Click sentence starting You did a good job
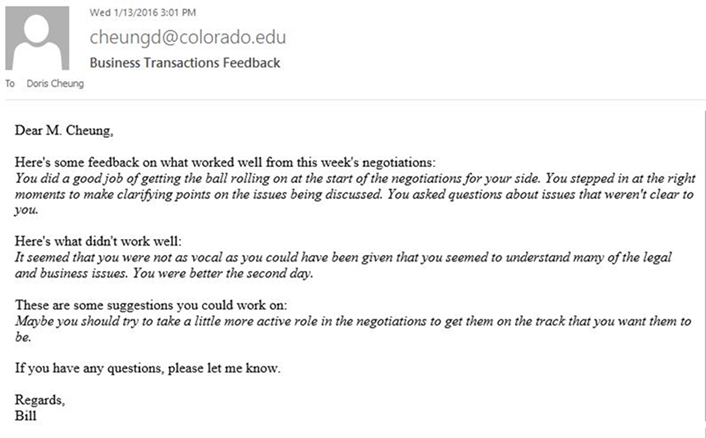This screenshot has width=706, height=438. pos(277,178)
